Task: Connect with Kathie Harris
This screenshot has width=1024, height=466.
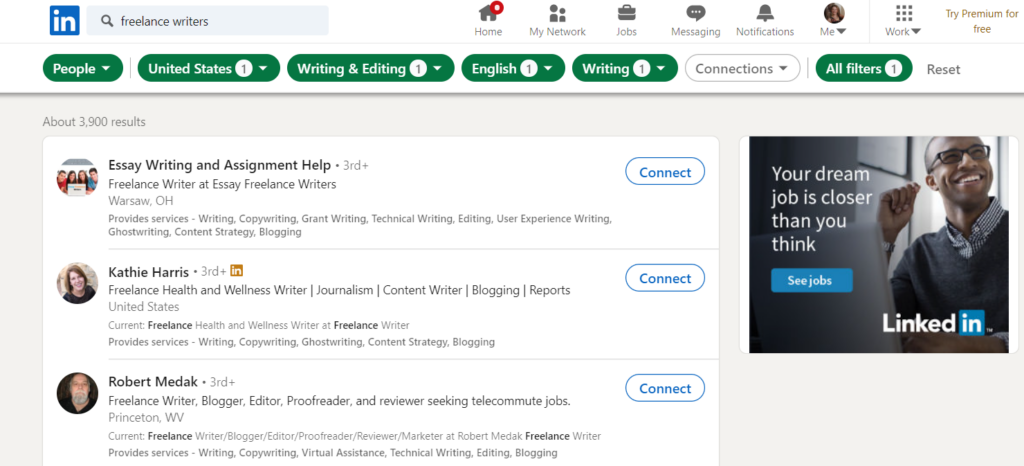Action: tap(665, 278)
